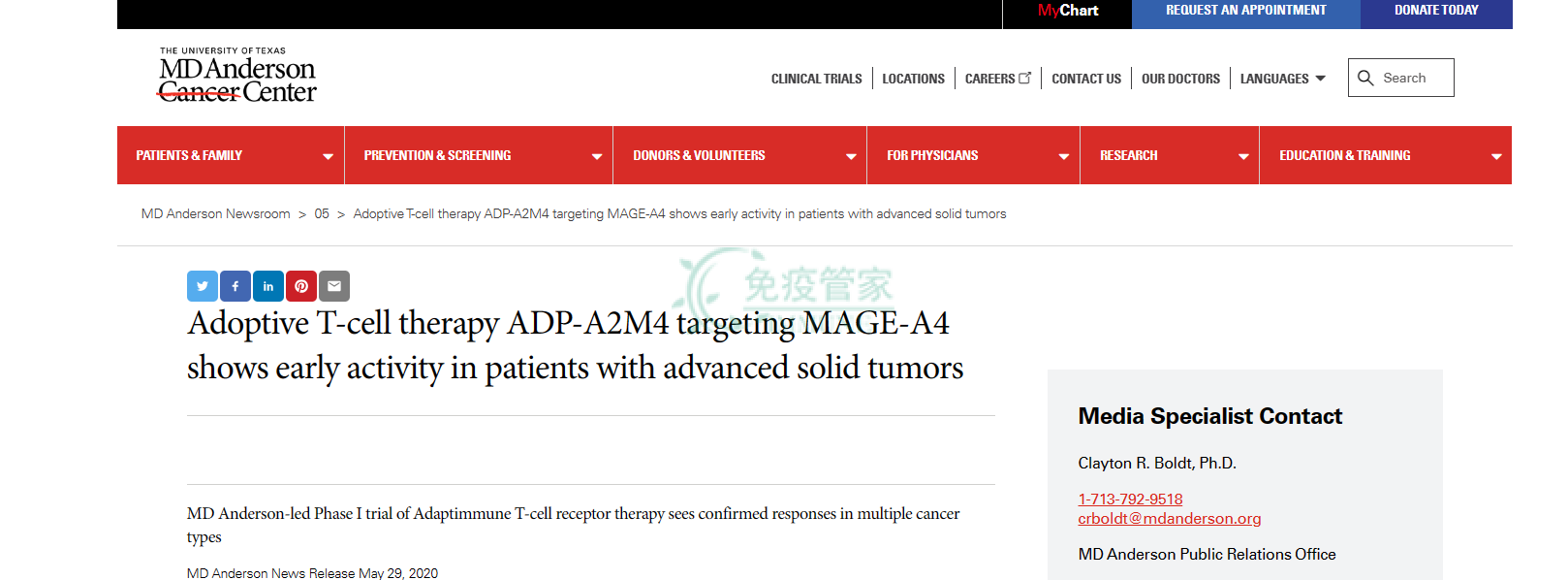The width and height of the screenshot is (1568, 580).
Task: Open MD Anderson Cancer Center logo
Action: coord(237,75)
